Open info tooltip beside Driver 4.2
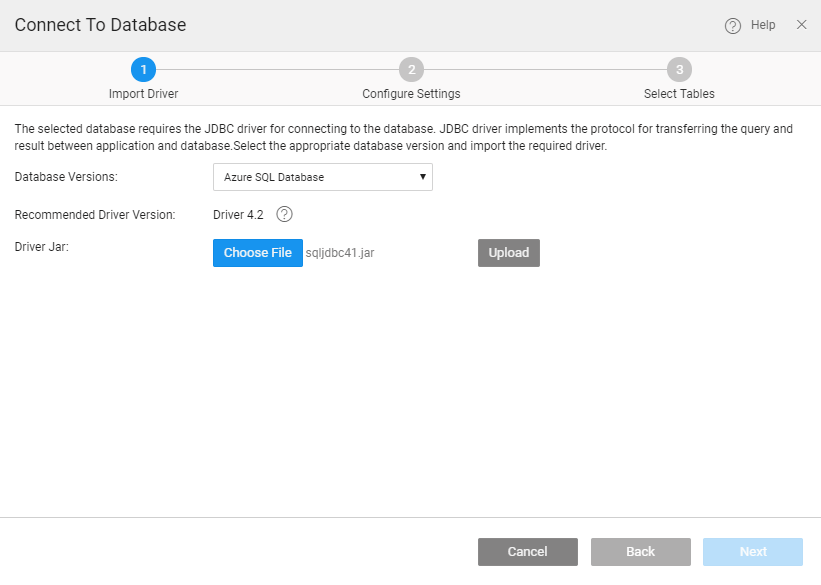This screenshot has height=585, width=821. pyautogui.click(x=284, y=214)
